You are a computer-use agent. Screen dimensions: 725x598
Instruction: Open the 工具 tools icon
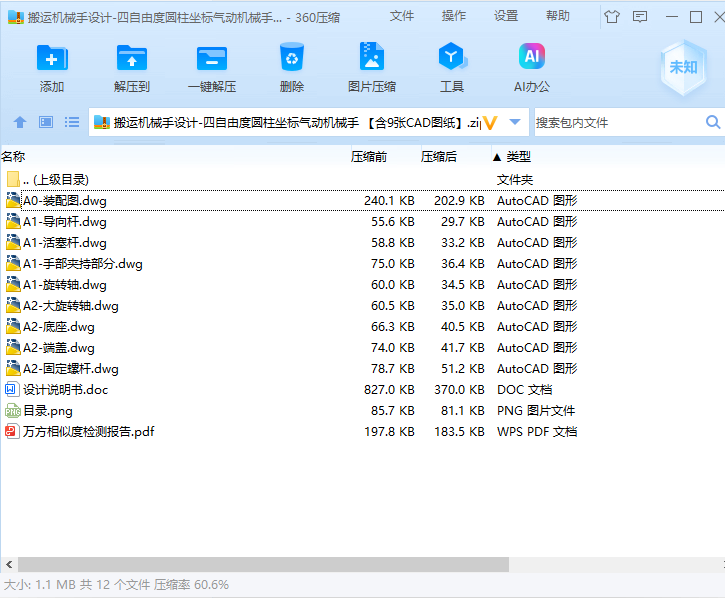[452, 56]
